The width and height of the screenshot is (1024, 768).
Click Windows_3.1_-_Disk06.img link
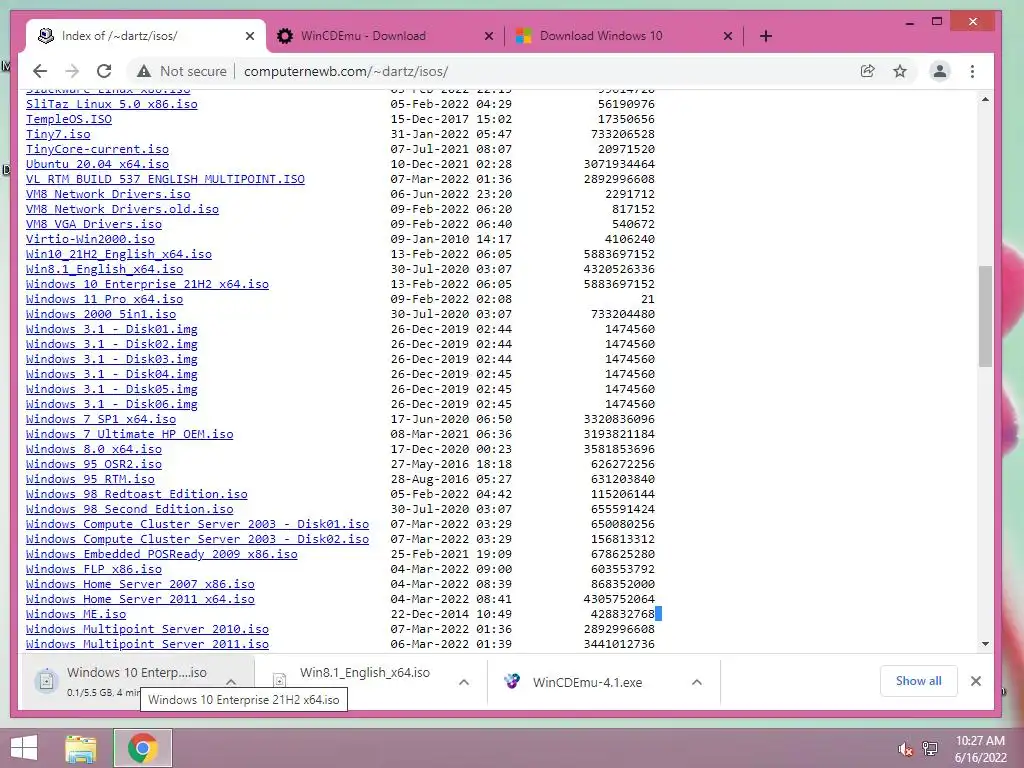pos(112,404)
